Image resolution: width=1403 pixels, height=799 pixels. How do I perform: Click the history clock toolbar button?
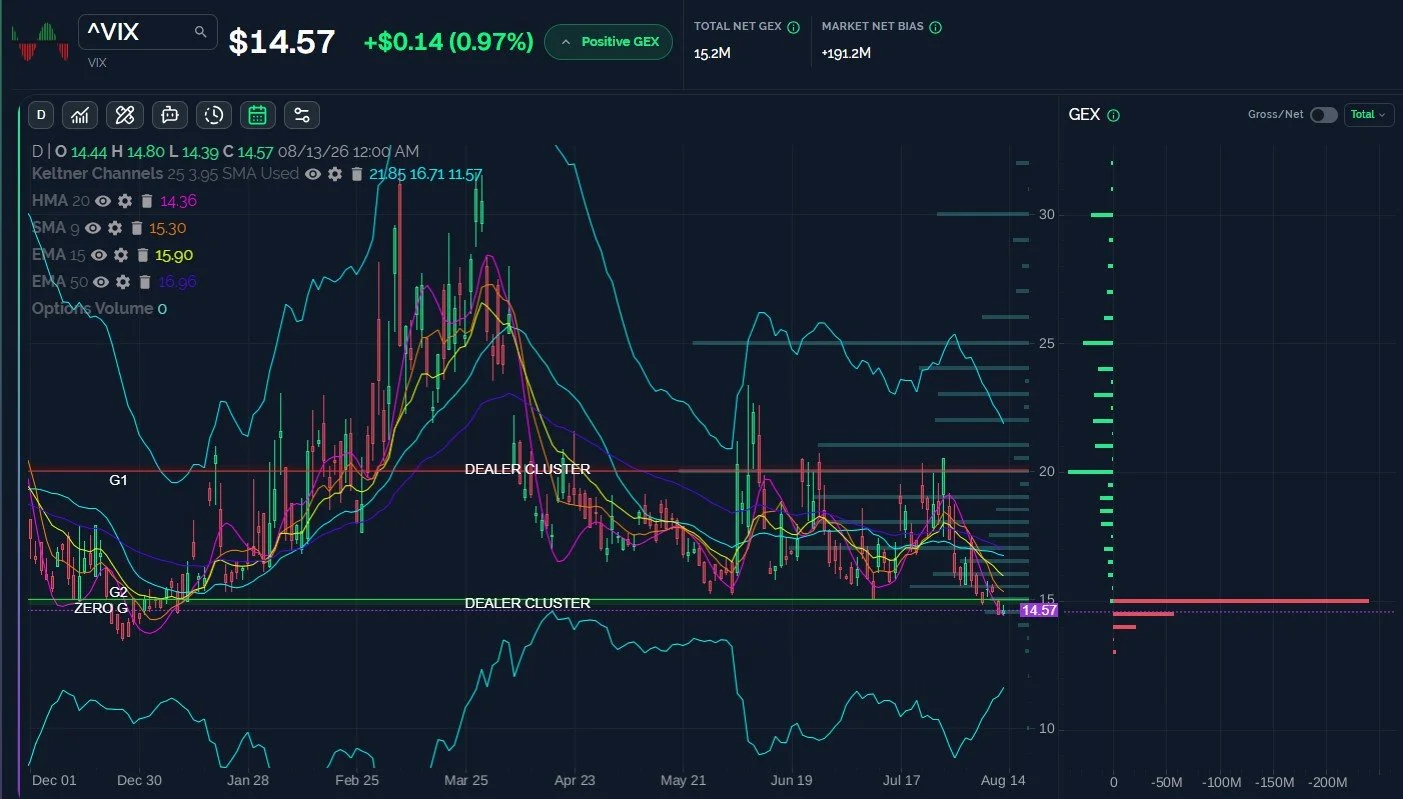pos(213,115)
